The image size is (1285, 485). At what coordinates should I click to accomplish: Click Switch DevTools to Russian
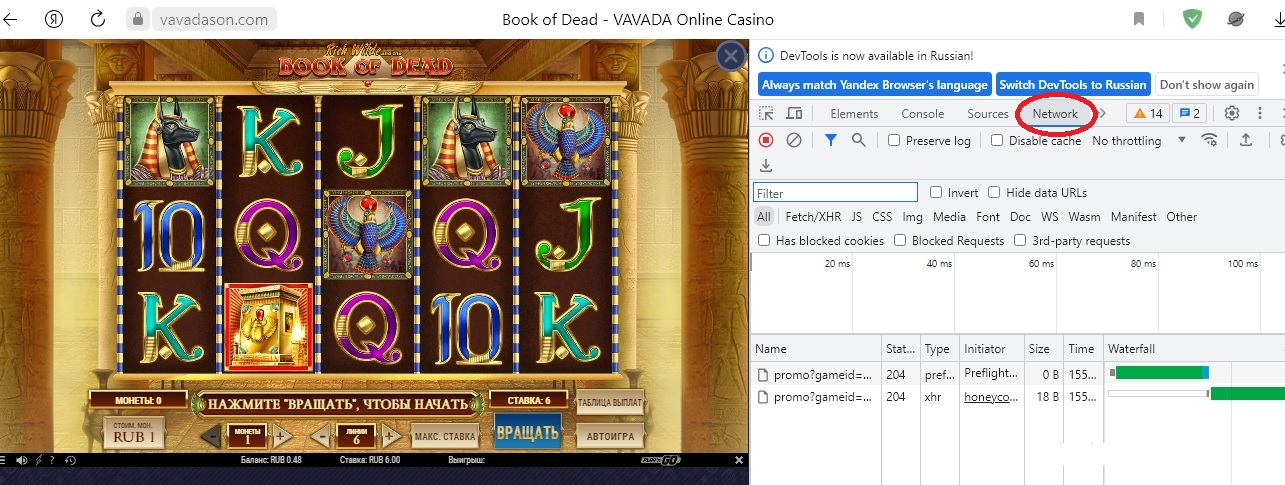coord(1072,85)
